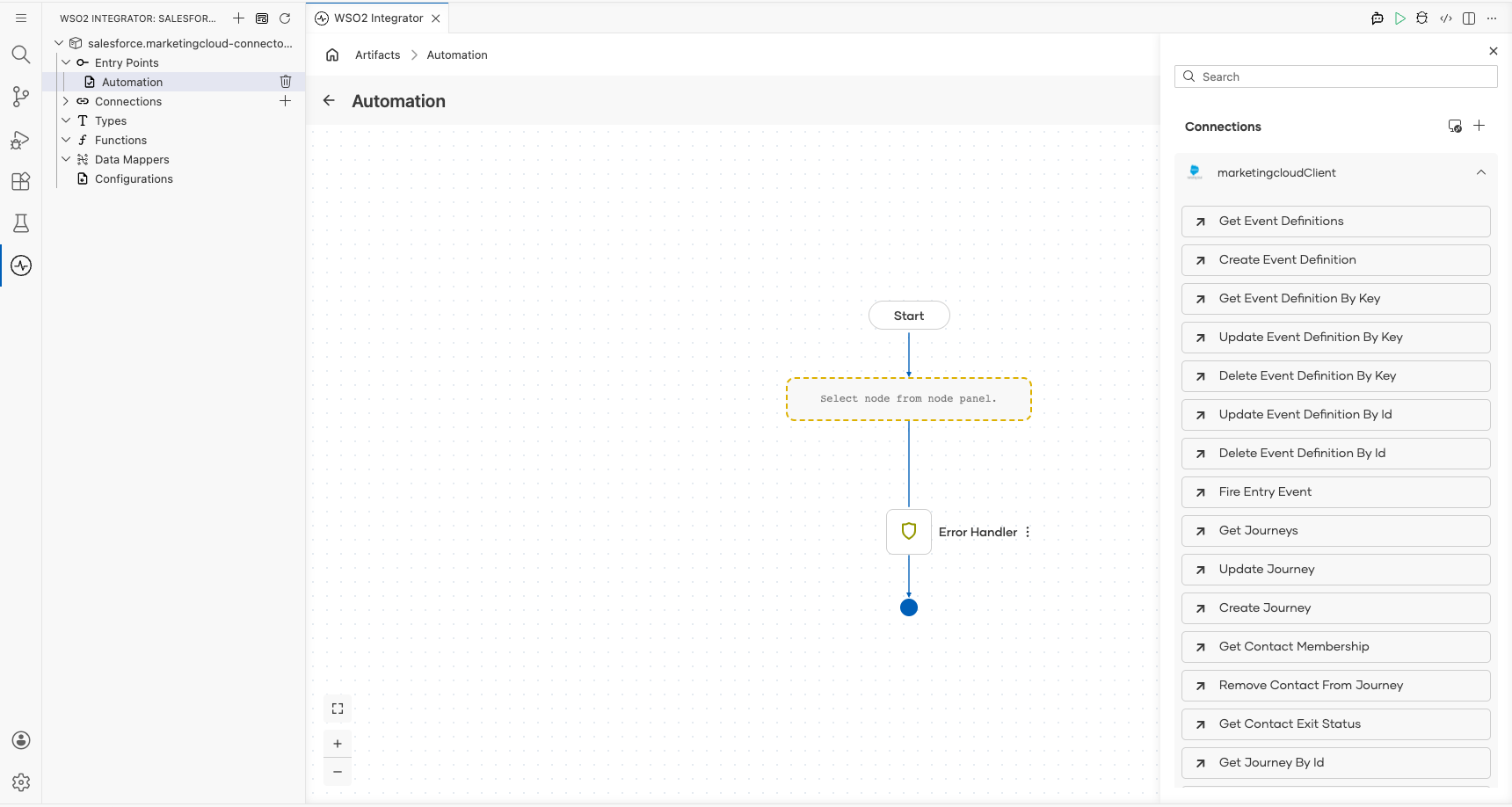
Task: Refresh the WSO2 Integrator project tree
Action: 285,18
